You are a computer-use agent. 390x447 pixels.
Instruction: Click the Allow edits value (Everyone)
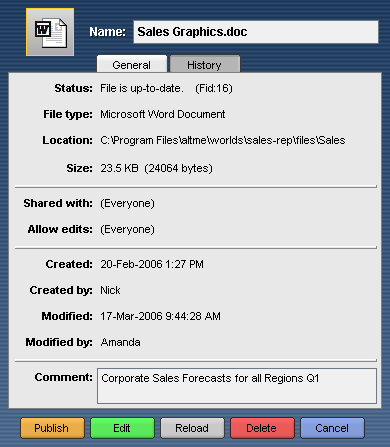pos(127,229)
